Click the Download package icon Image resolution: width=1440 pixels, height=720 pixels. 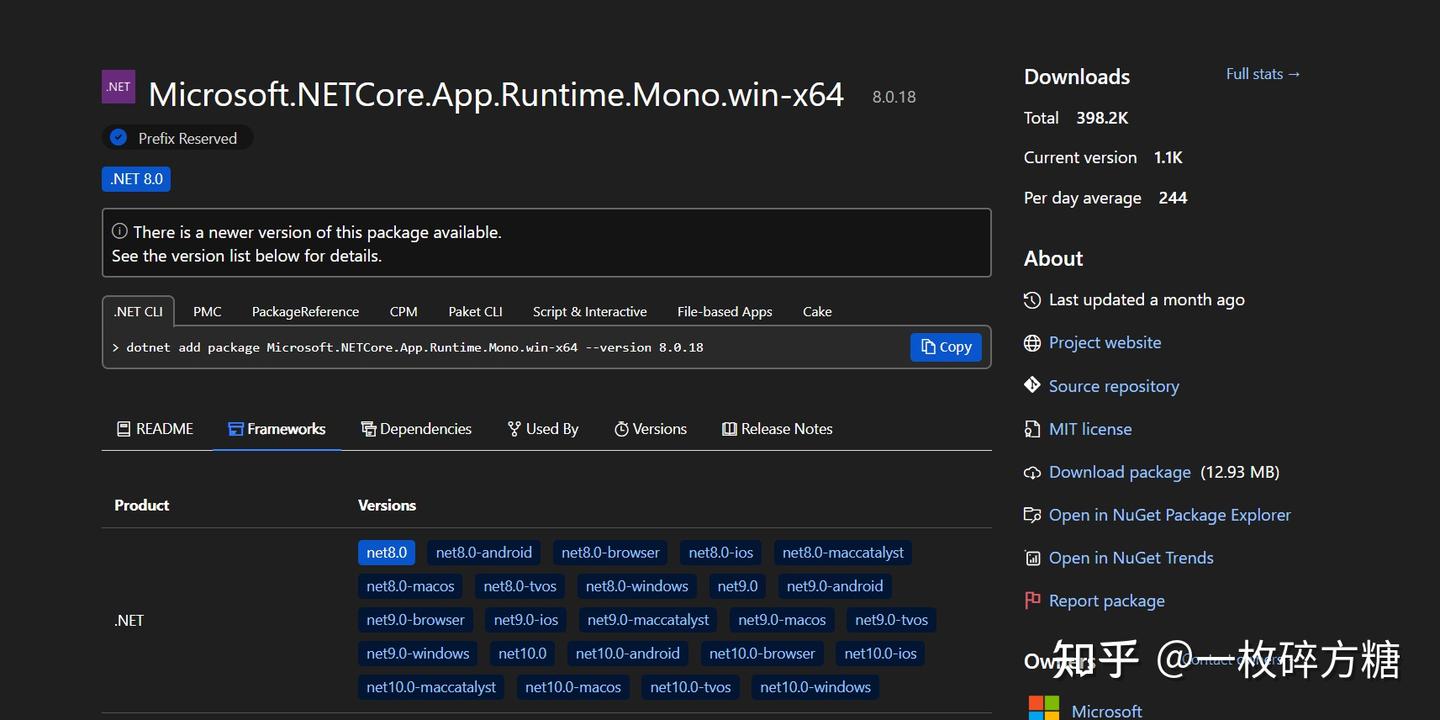click(x=1031, y=471)
